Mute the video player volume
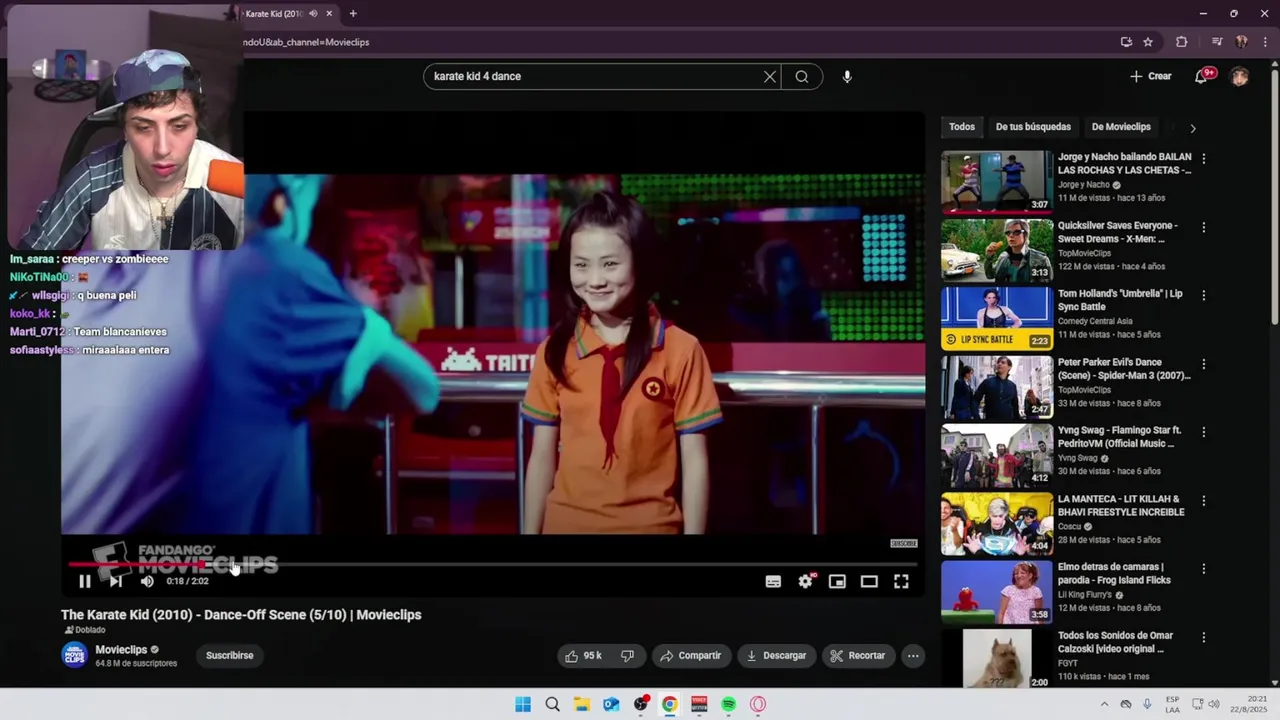 pyautogui.click(x=147, y=581)
